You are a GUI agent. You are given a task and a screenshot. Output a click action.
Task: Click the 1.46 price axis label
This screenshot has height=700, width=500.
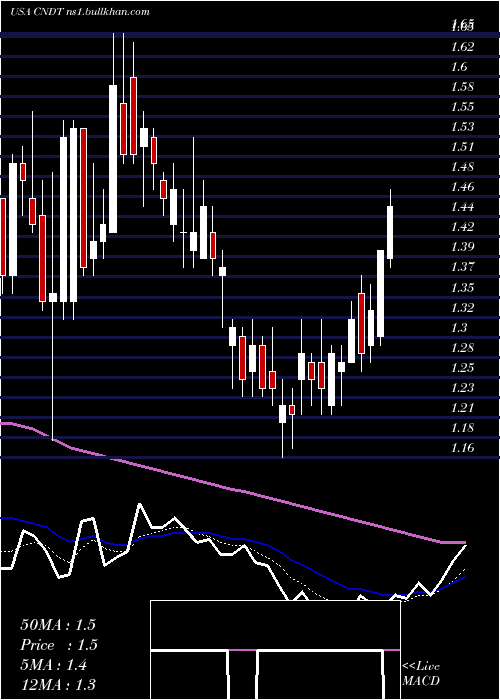point(462,187)
